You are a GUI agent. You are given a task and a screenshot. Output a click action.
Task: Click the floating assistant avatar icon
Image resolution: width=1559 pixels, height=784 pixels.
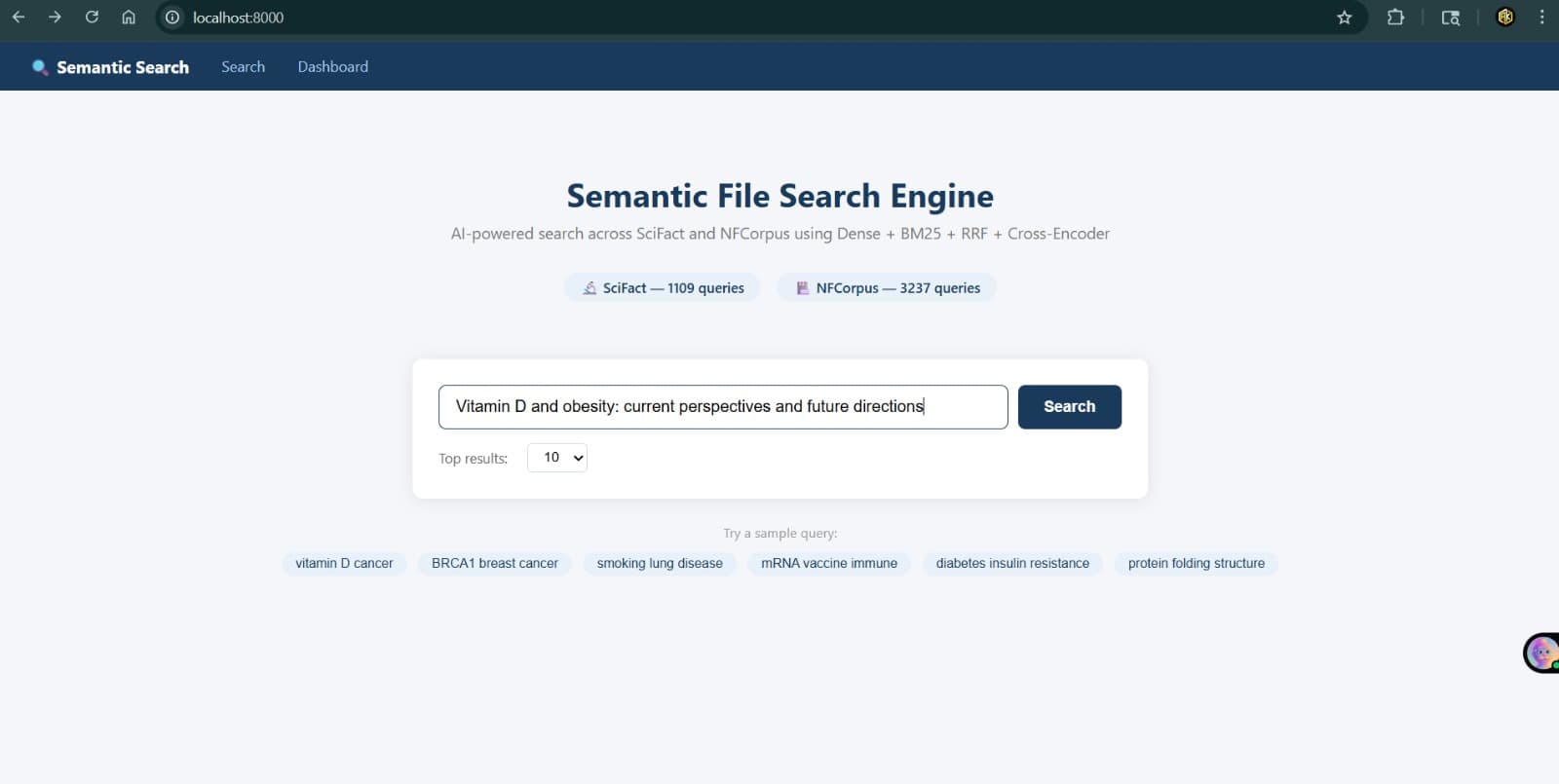1541,653
